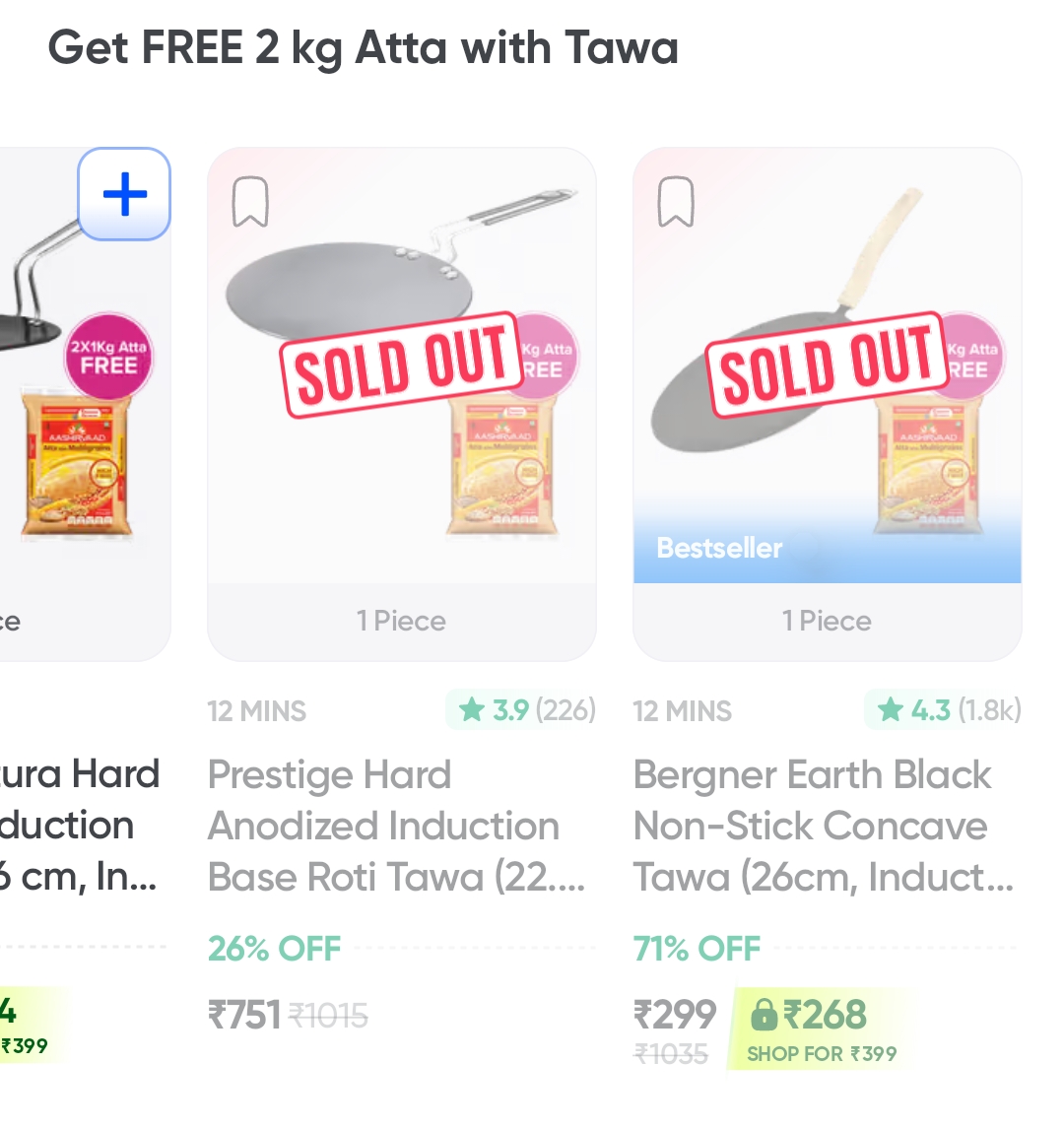Tap the 26% OFF discount label

[x=274, y=948]
